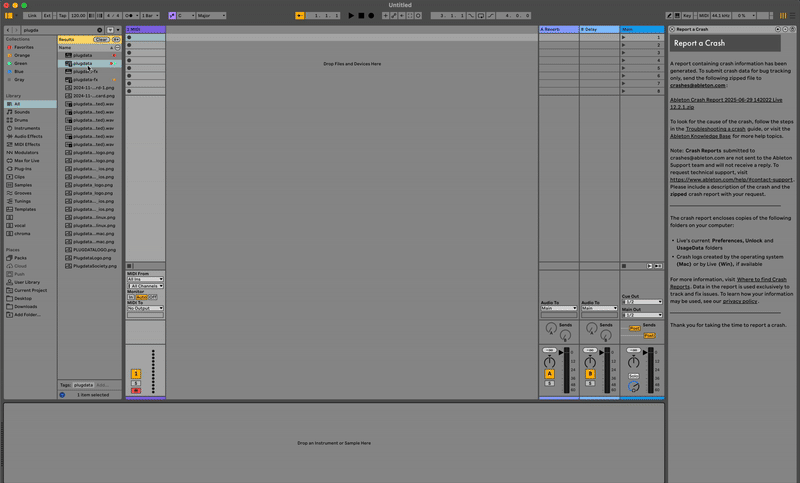This screenshot has width=800, height=483.
Task: Open the 1 Bar quantization dropdown
Action: (x=150, y=16)
